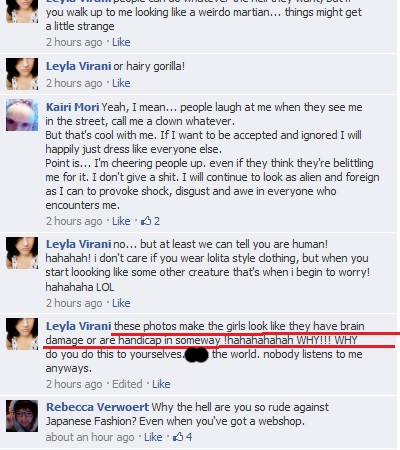This screenshot has height=450, width=400.
Task: Like Kairi Mori's comment
Action: click(x=121, y=221)
